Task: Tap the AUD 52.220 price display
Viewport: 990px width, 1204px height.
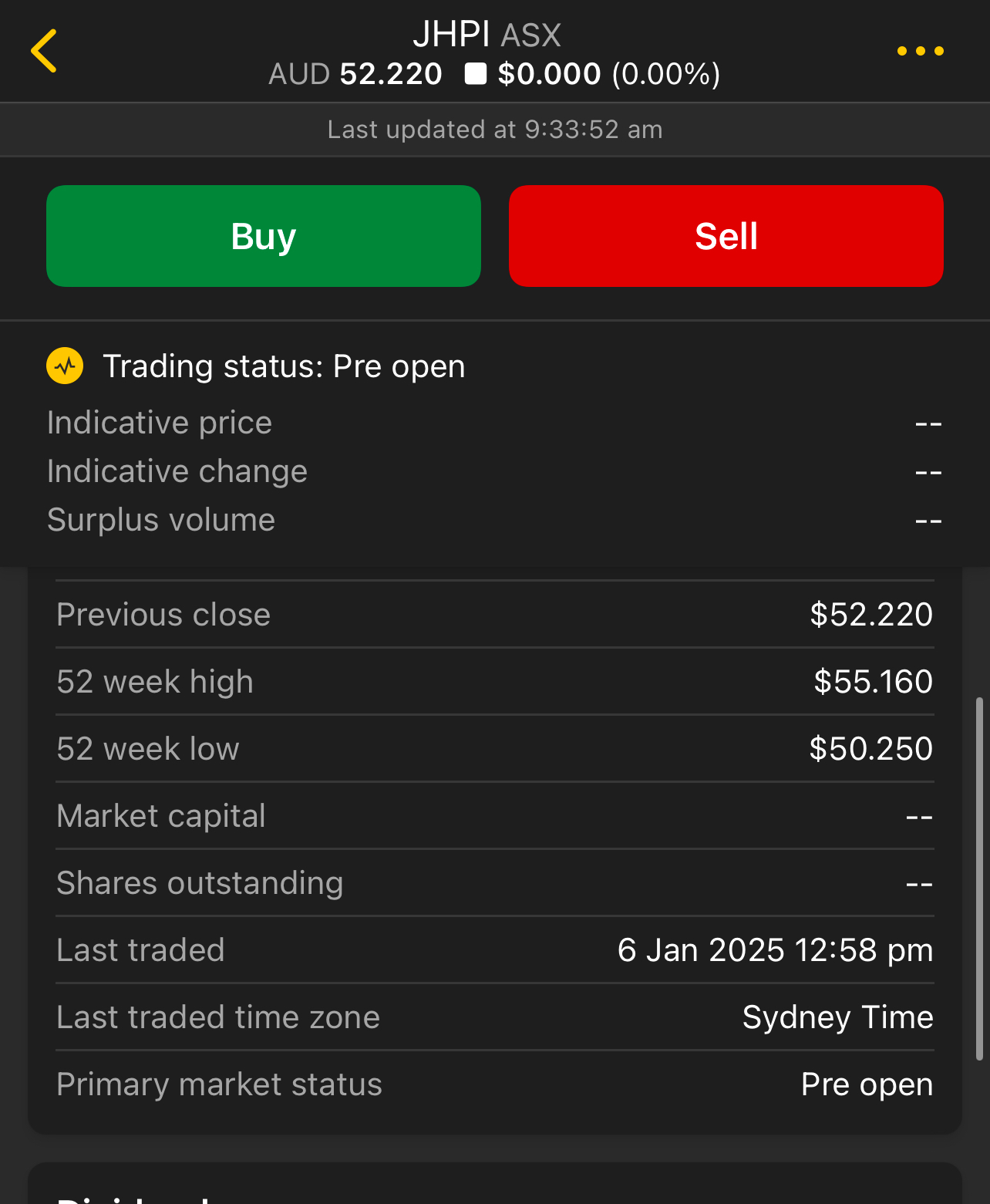Action: pos(355,74)
